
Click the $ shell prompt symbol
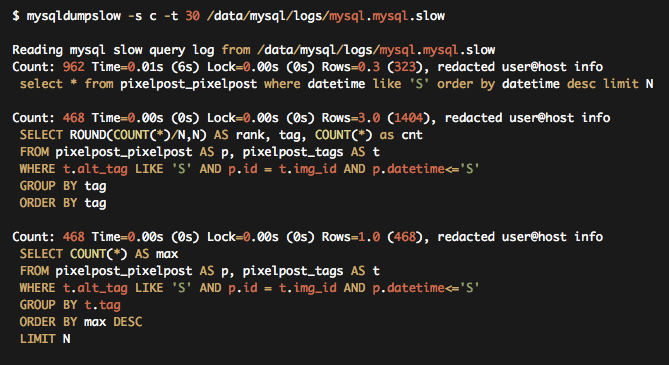[16, 16]
